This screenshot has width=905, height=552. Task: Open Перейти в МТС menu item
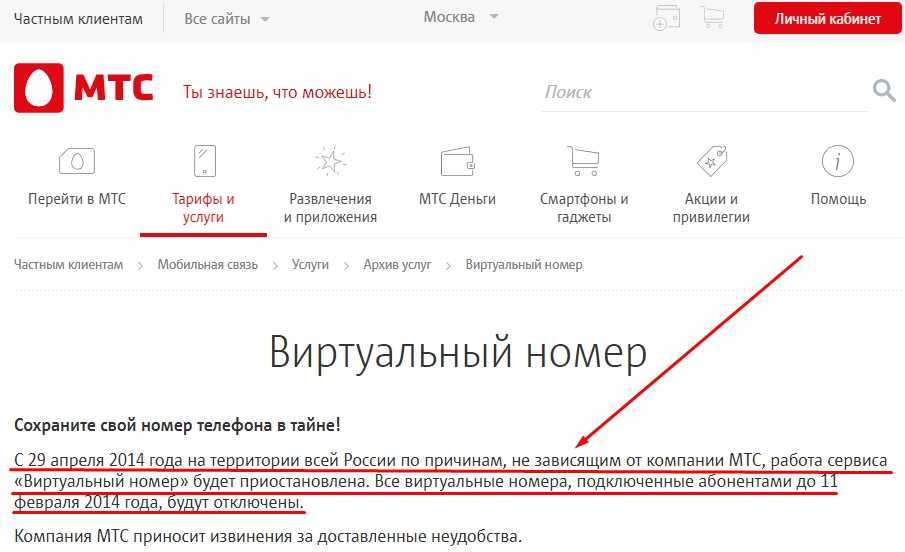click(x=77, y=199)
